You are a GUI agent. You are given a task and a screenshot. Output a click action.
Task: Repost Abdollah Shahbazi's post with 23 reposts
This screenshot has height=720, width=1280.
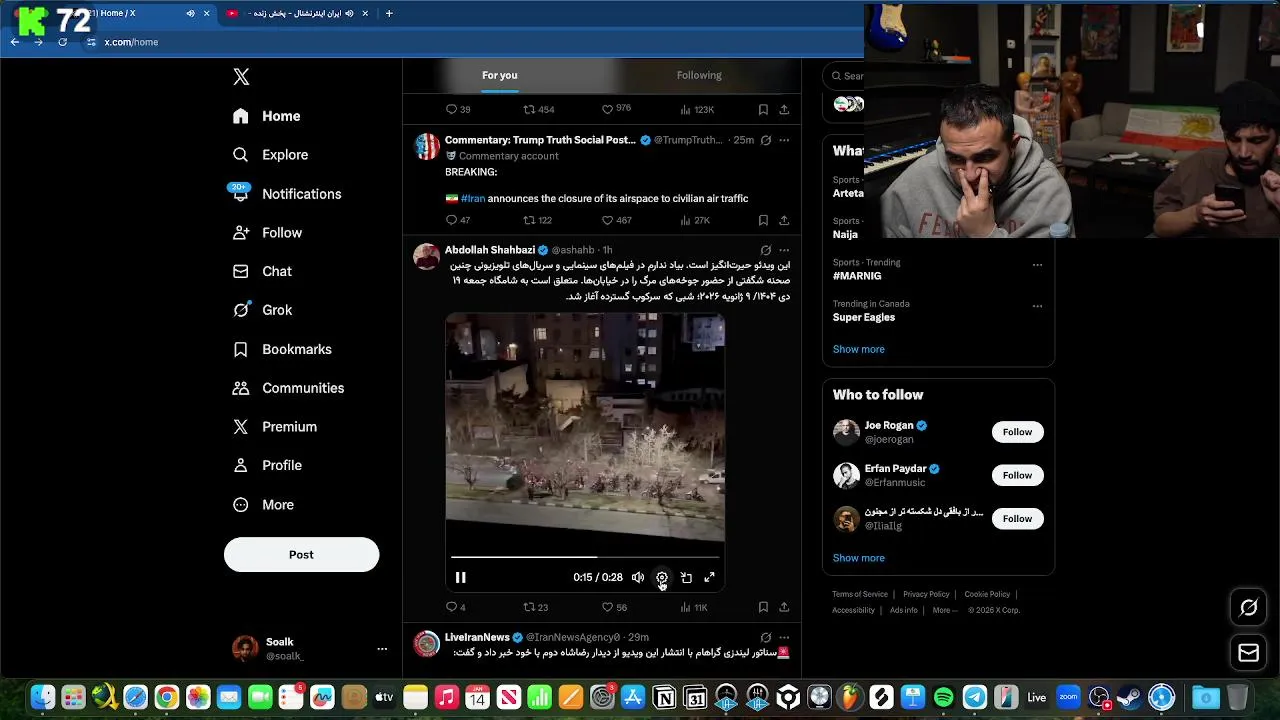point(535,607)
